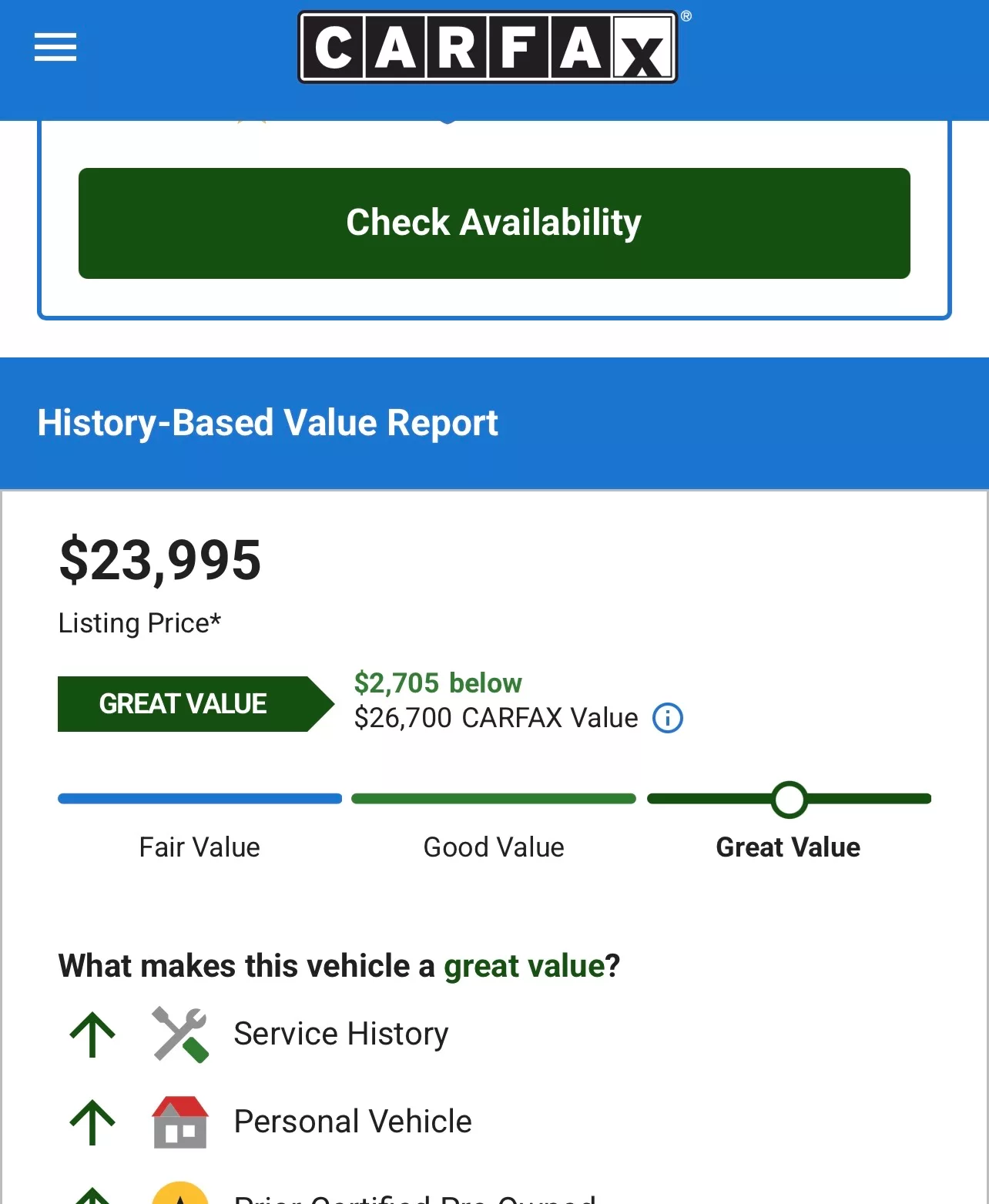Click the Great Value circle marker
This screenshot has height=1204, width=989.
790,800
